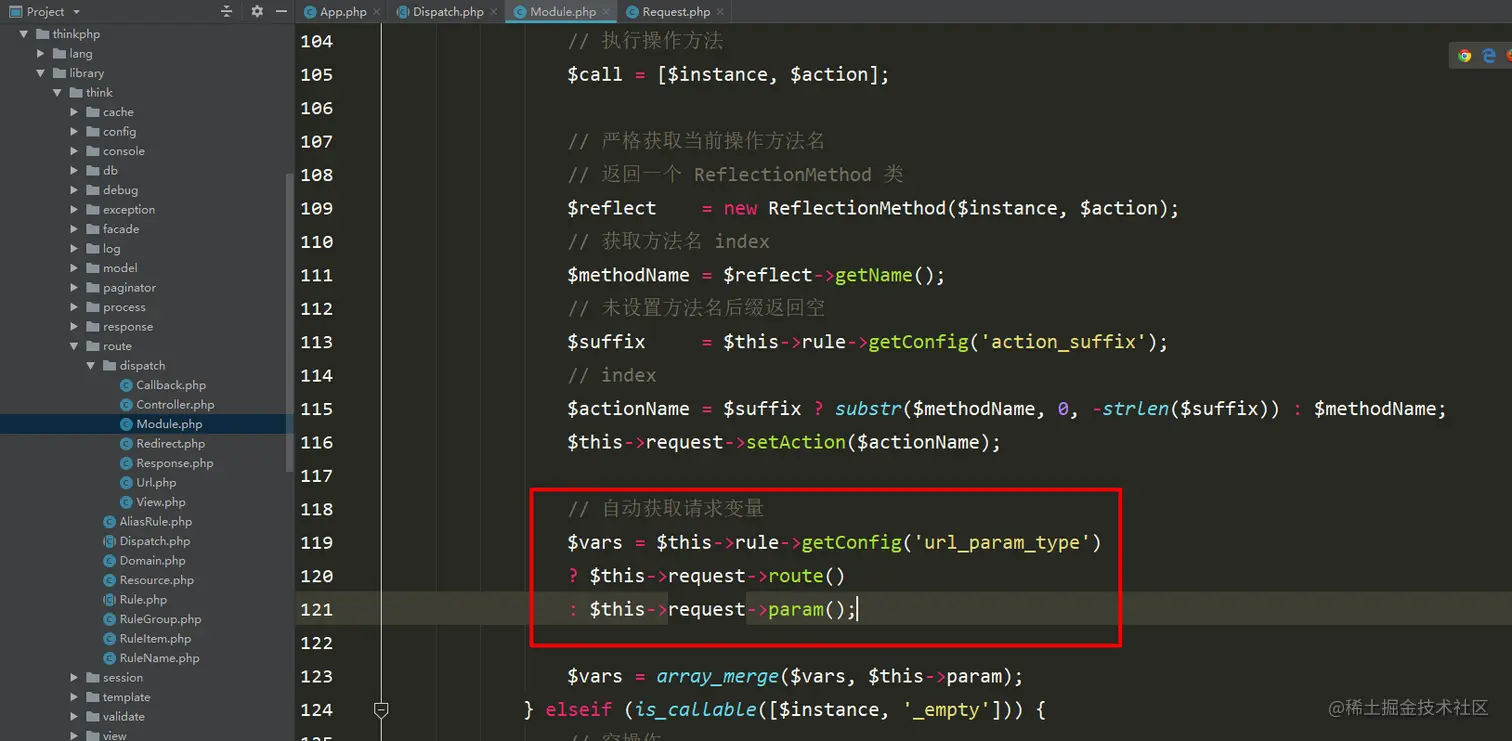Select the validate folder

pos(123,717)
